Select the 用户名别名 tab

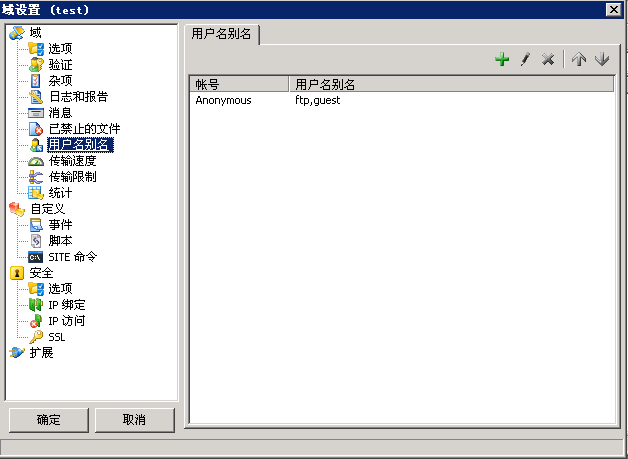point(221,34)
